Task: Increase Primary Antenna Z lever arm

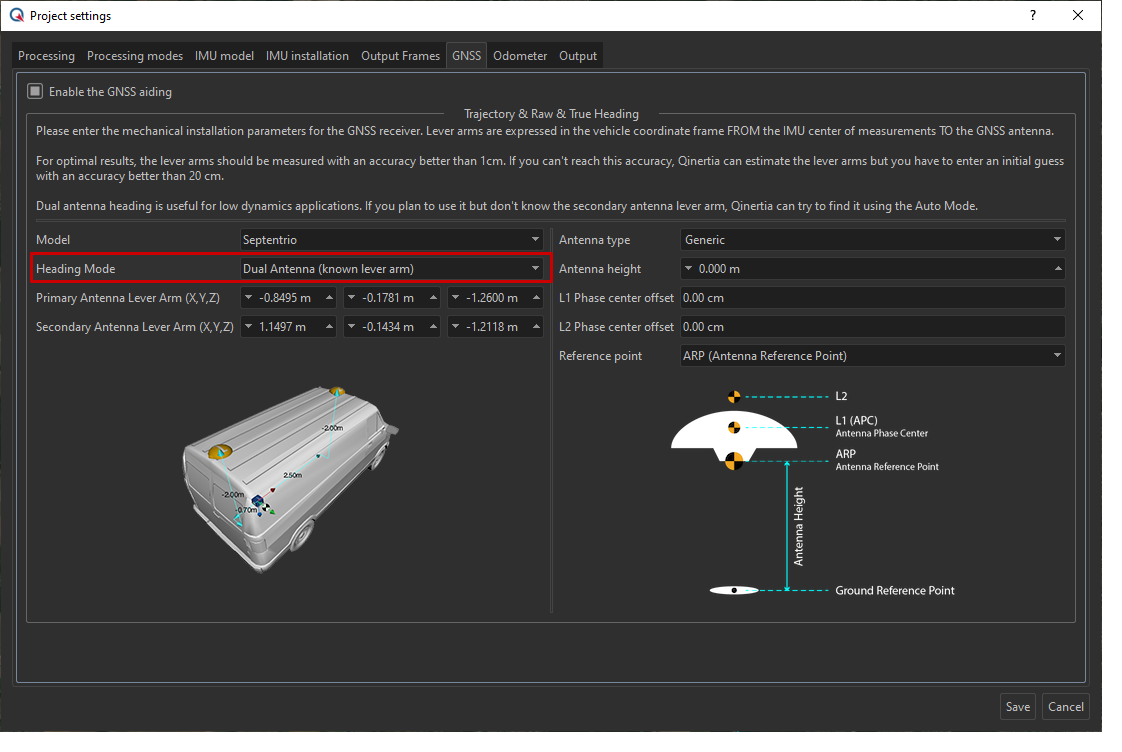Action: pos(537,298)
